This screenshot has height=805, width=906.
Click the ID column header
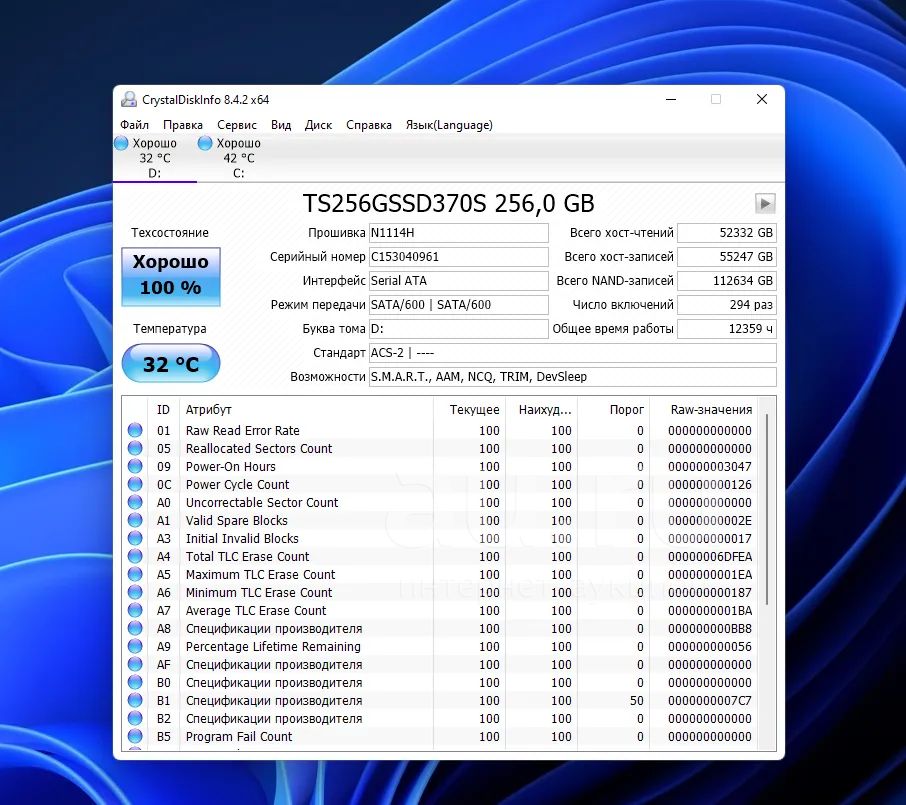pyautogui.click(x=164, y=410)
